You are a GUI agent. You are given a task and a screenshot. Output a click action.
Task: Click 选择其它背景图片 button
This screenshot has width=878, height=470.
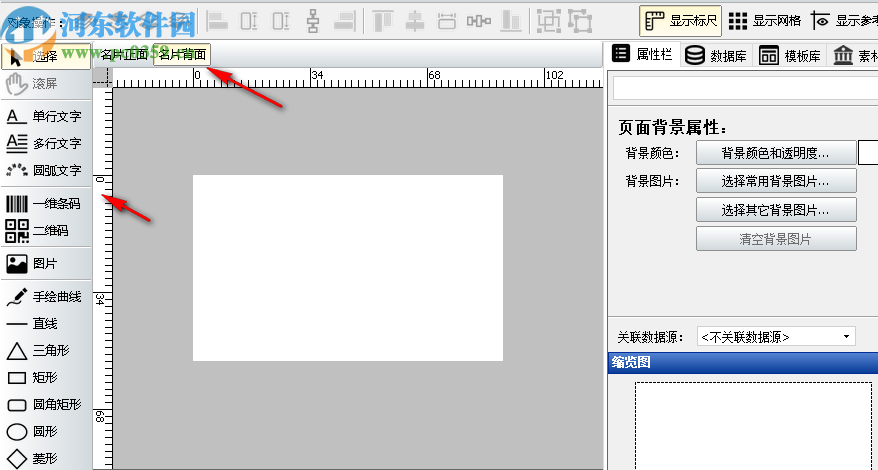776,210
